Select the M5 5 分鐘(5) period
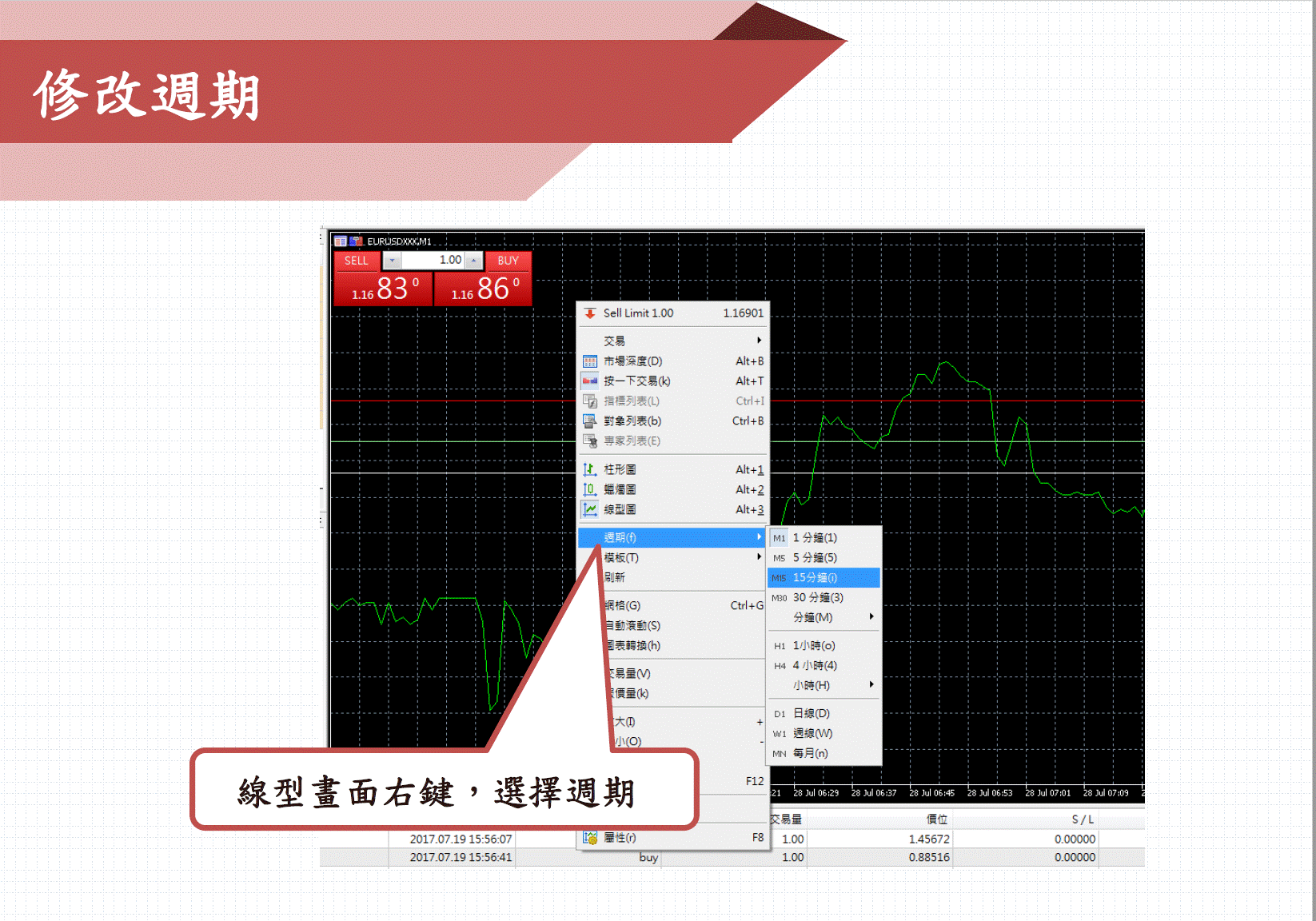The width and height of the screenshot is (1316, 921). 823,557
